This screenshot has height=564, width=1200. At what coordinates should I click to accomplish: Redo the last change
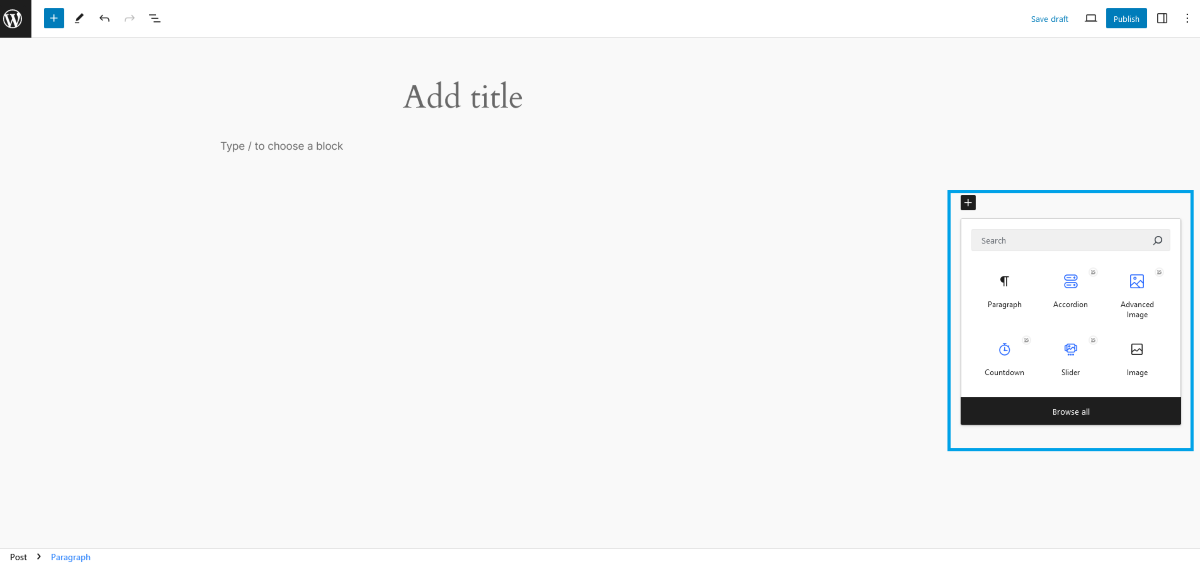(x=129, y=18)
